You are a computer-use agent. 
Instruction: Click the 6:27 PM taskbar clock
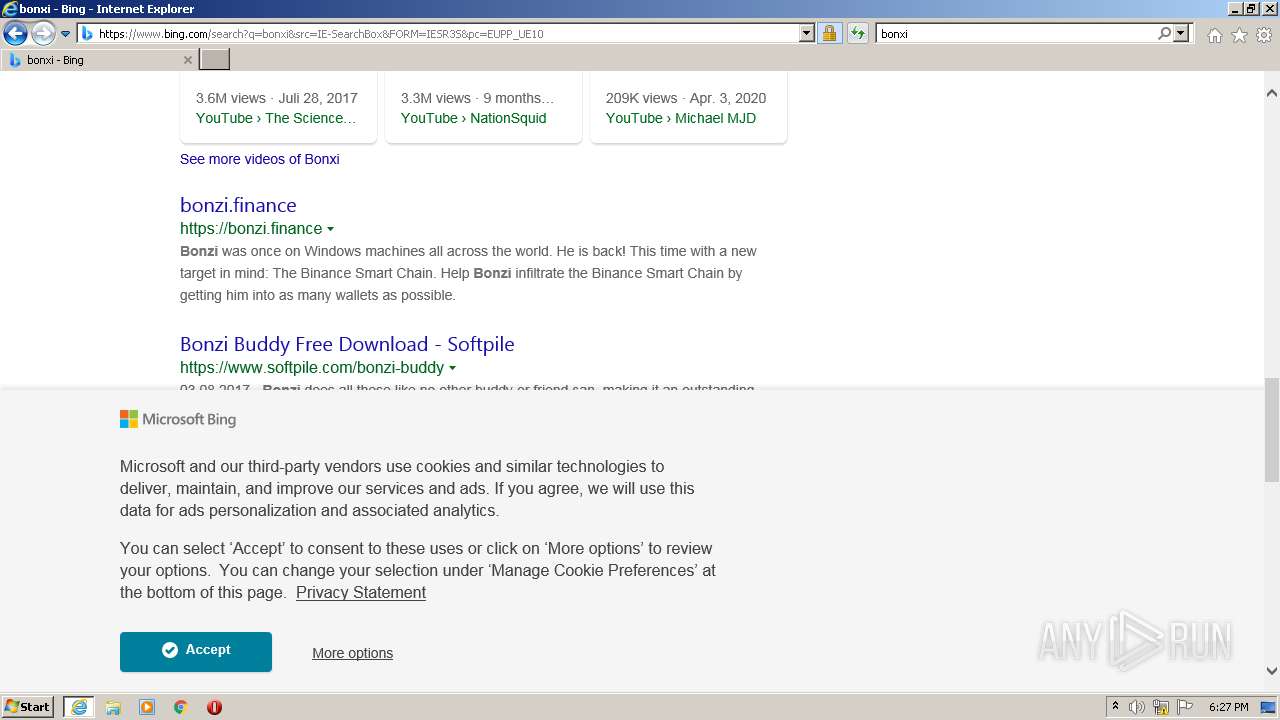pos(1228,707)
